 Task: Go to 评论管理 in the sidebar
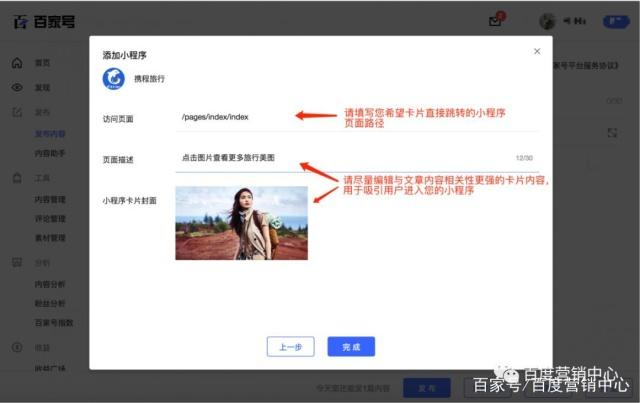(50, 218)
